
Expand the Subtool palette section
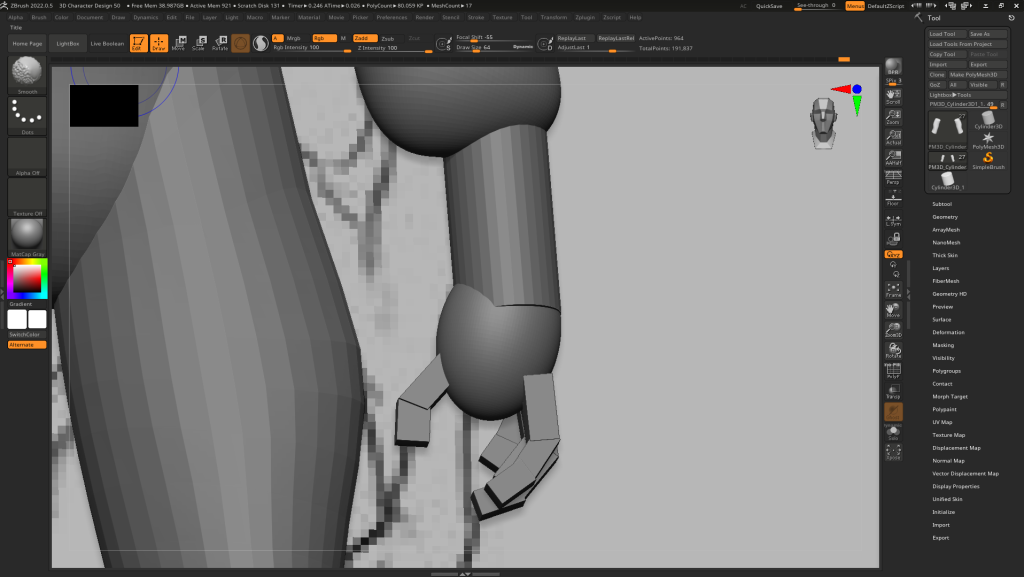click(x=942, y=204)
